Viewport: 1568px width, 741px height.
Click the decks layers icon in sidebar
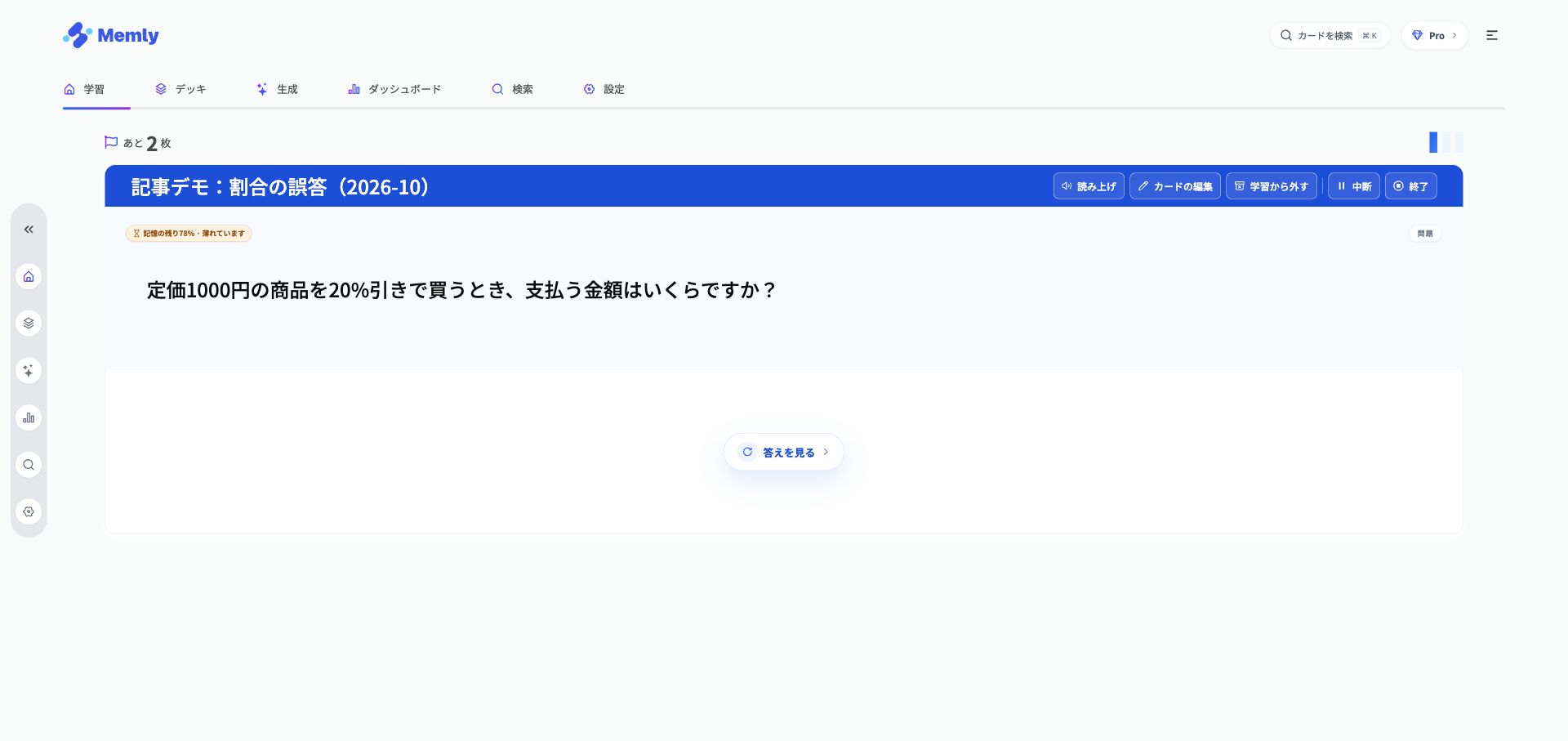pos(29,324)
